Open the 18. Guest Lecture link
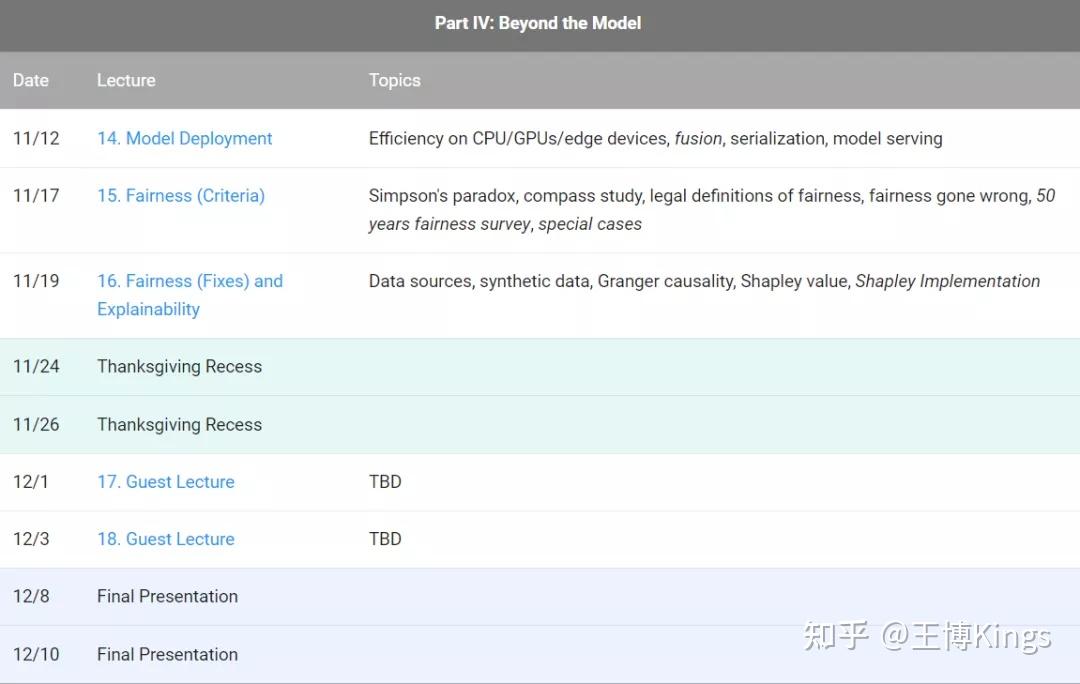Image resolution: width=1080 pixels, height=684 pixels. 165,538
